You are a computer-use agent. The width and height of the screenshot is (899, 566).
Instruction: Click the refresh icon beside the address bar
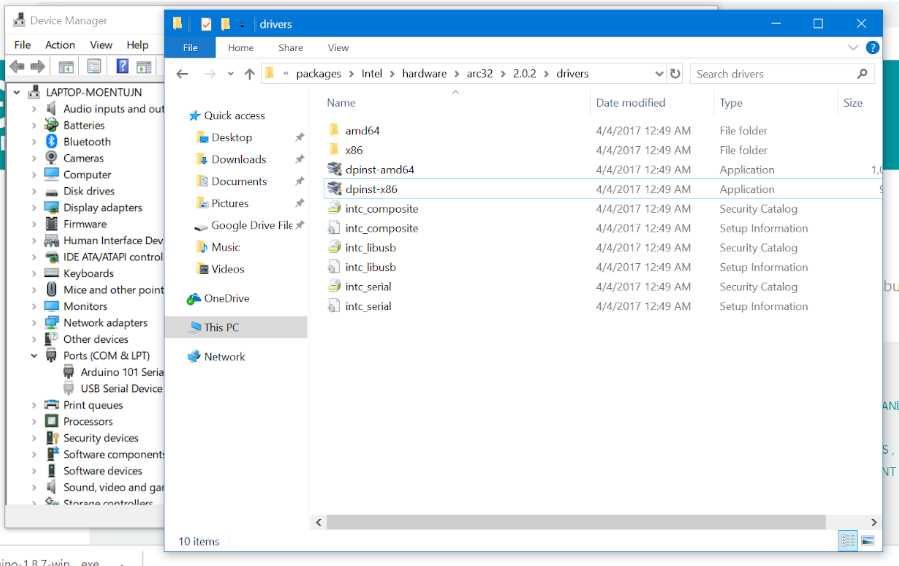pos(675,74)
